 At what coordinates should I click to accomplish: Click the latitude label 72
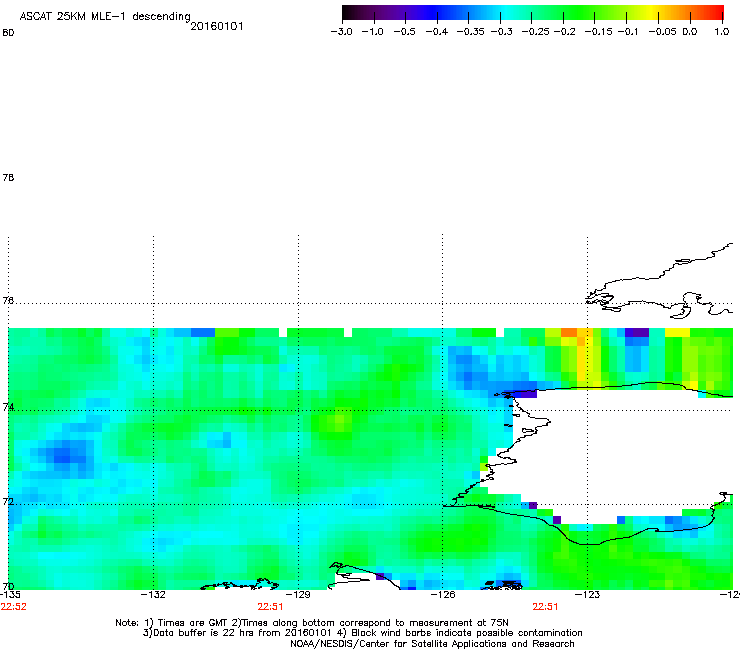[8, 501]
